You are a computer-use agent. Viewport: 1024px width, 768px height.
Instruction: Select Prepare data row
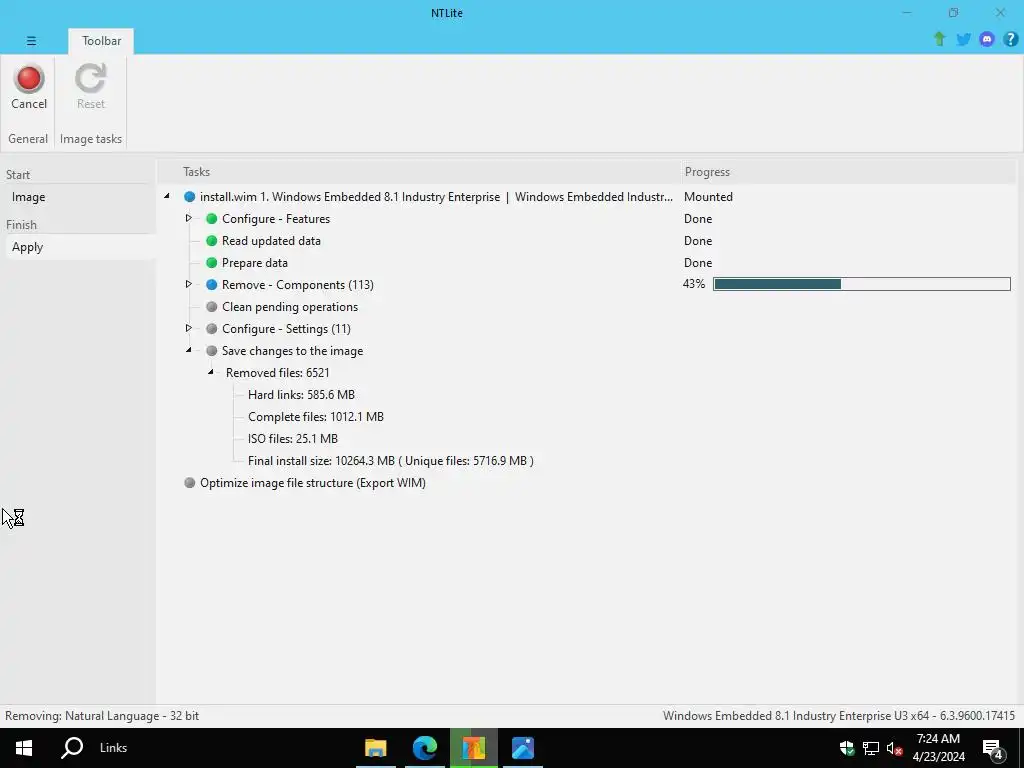point(255,263)
